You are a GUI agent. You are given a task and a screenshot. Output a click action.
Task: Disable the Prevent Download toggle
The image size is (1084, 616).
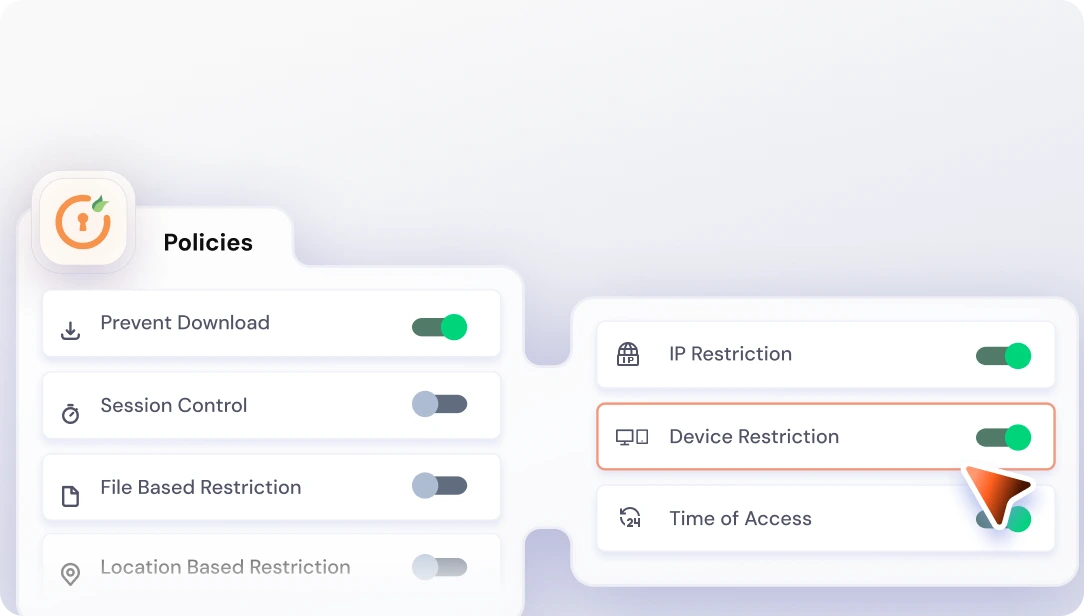click(439, 326)
